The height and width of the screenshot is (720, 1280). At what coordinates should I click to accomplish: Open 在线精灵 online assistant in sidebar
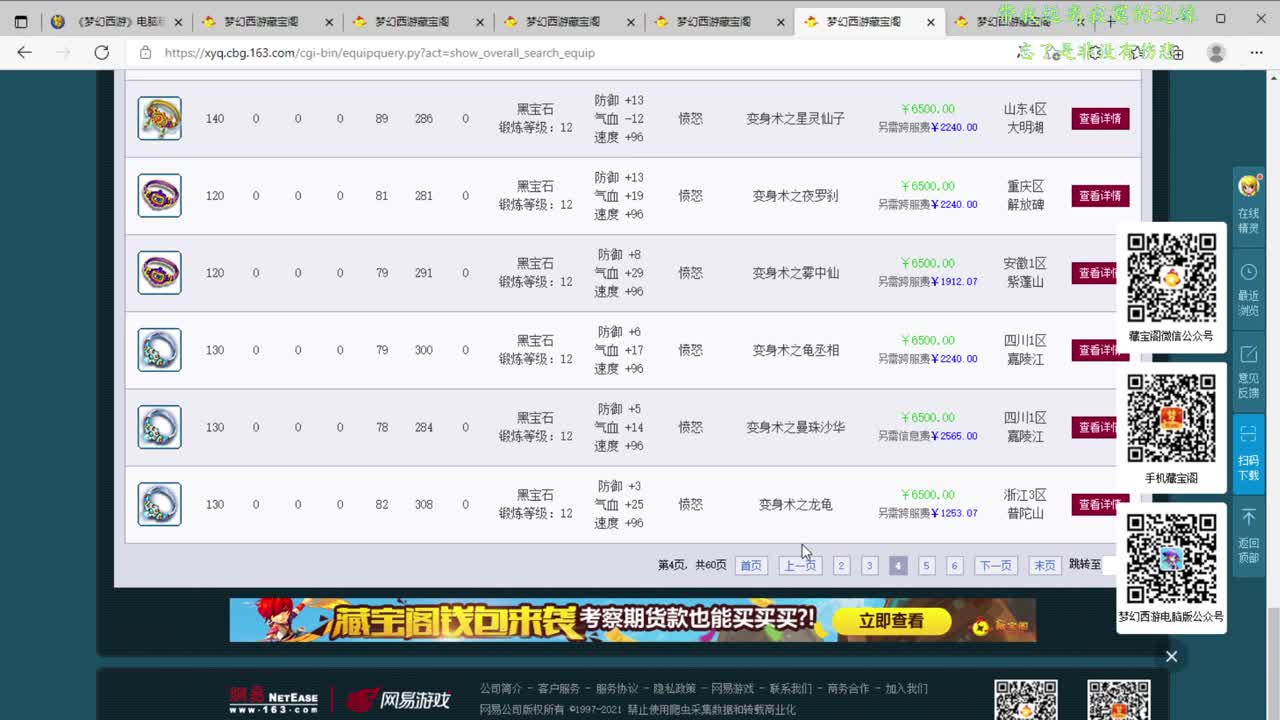click(1248, 204)
